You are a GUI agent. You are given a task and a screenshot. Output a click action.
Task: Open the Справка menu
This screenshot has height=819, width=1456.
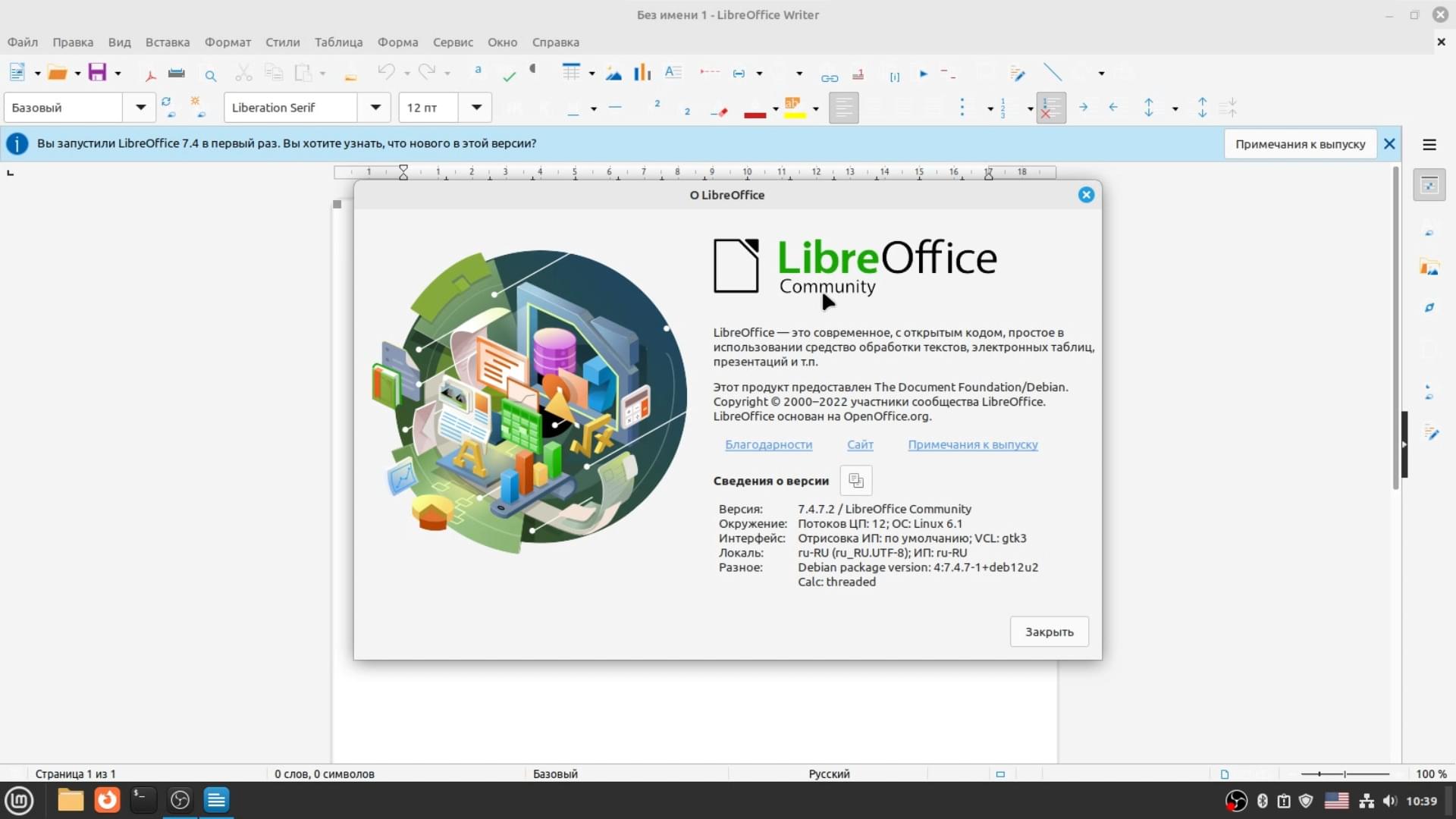pos(556,42)
